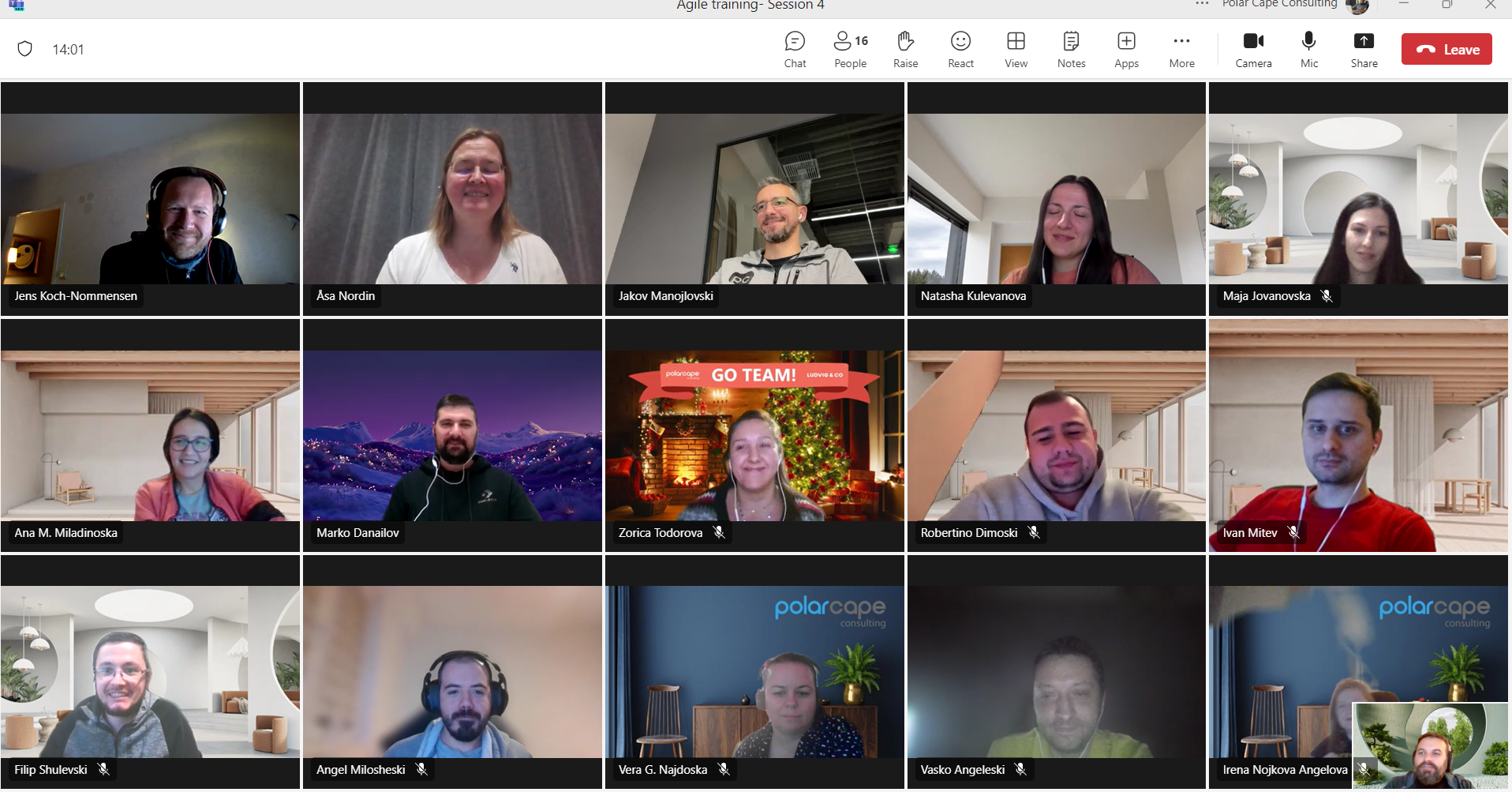
Task: Select Jens Koch-Nommensen's video tile
Action: [150, 199]
